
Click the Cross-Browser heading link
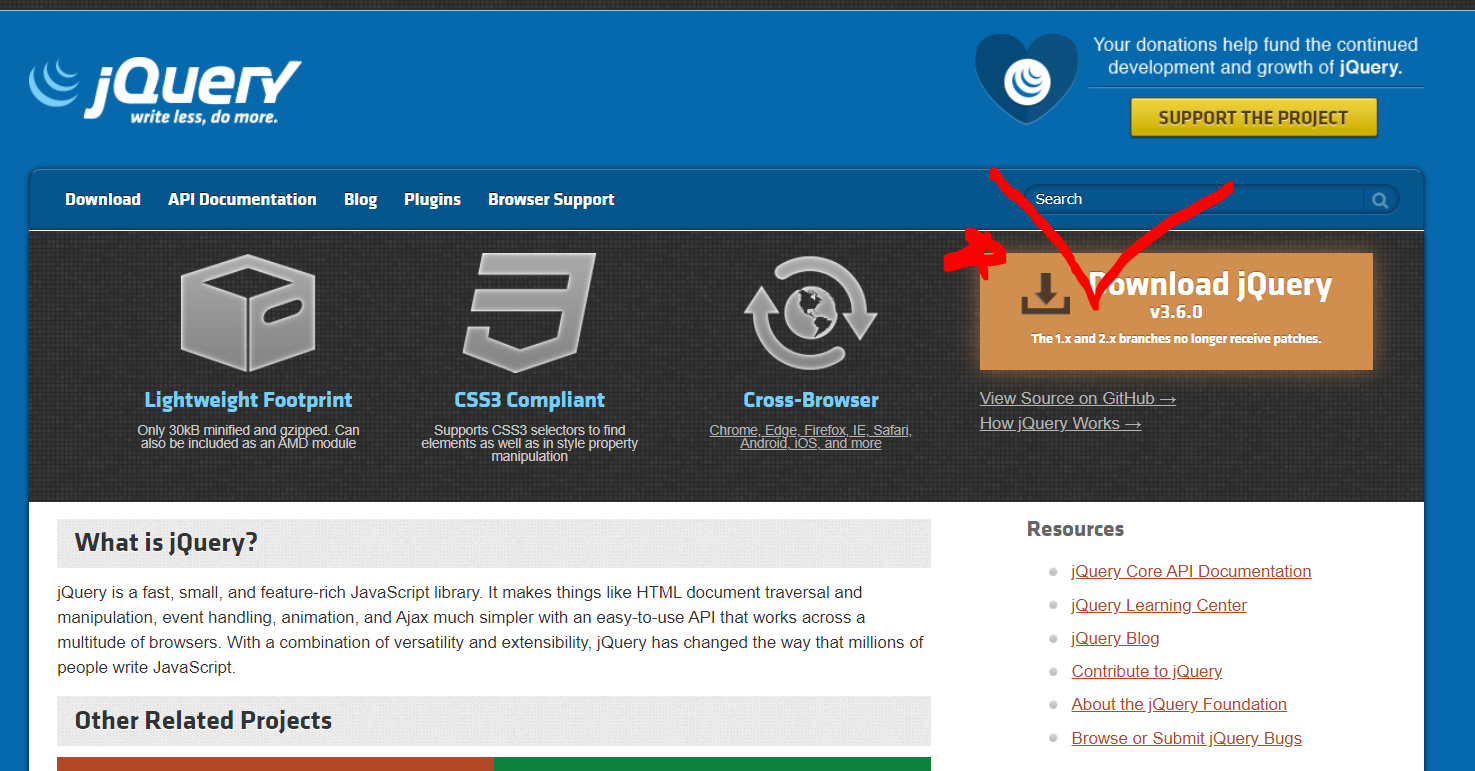(x=811, y=400)
